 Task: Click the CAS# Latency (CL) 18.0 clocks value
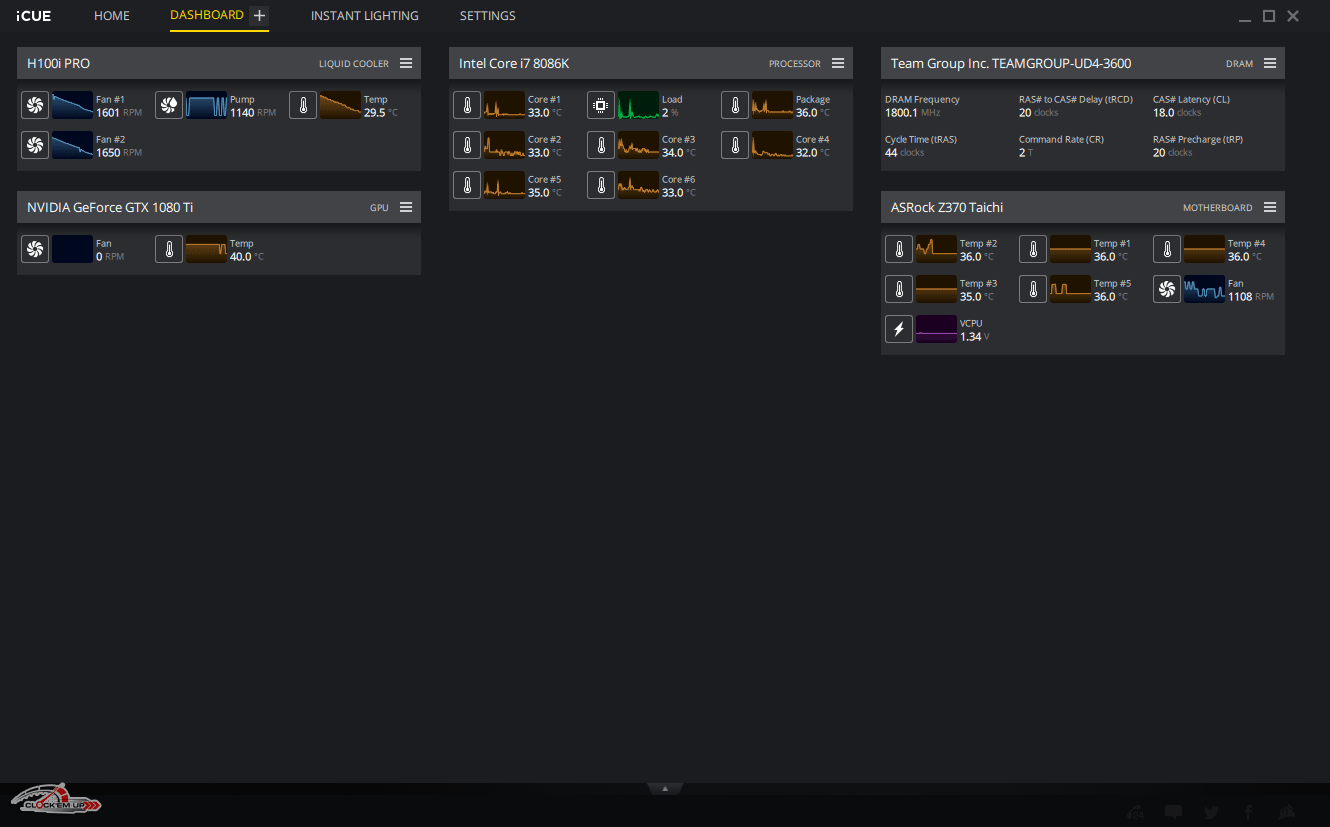click(x=1177, y=113)
